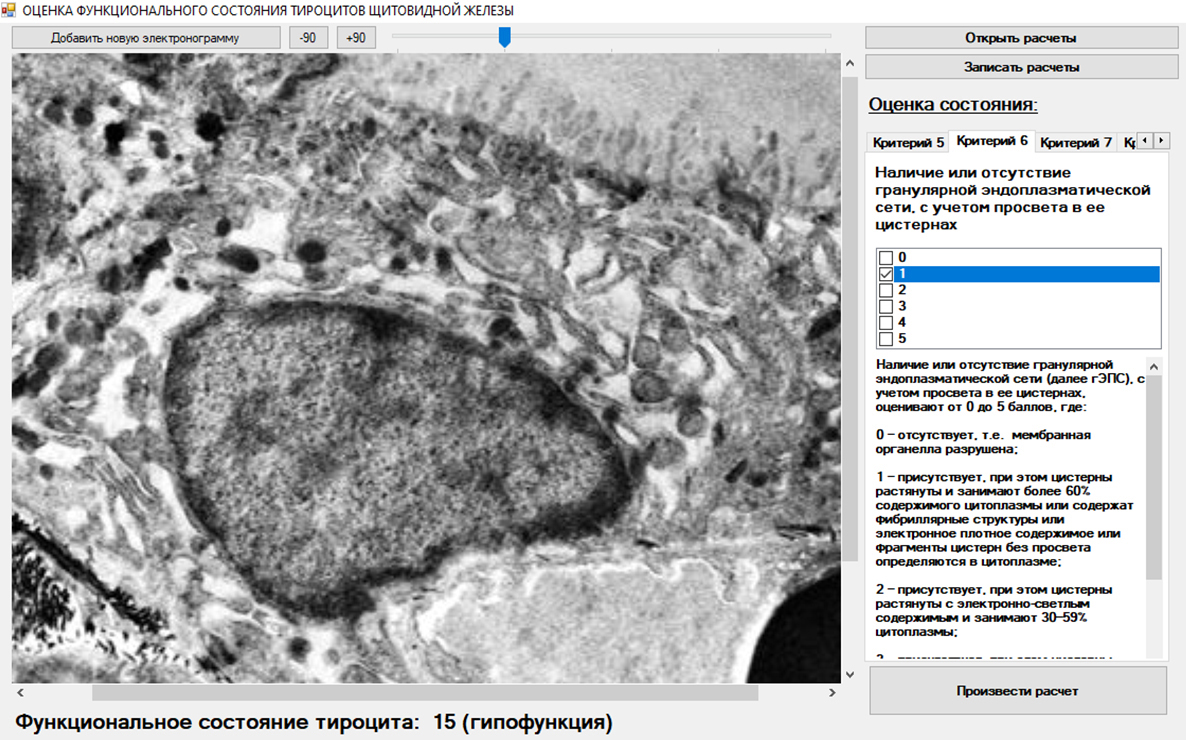Click the app icon in the title bar
Screen dimensions: 1186x740
9,10
